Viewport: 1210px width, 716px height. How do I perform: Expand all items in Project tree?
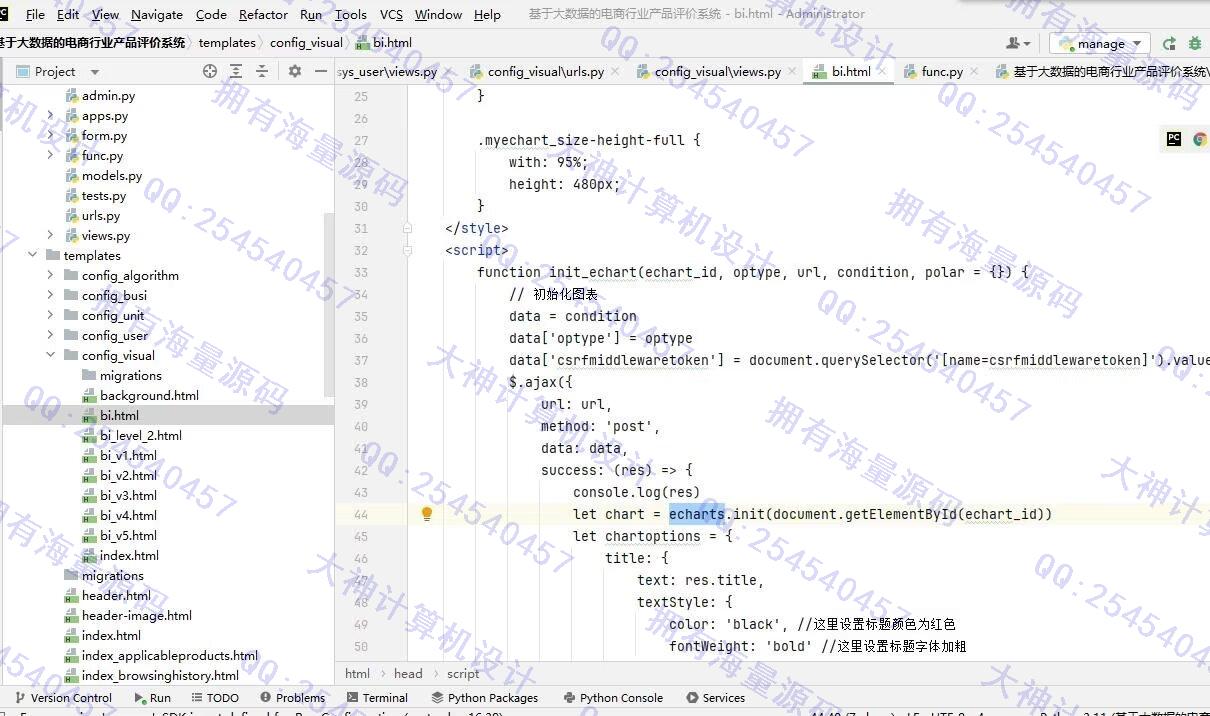[236, 71]
